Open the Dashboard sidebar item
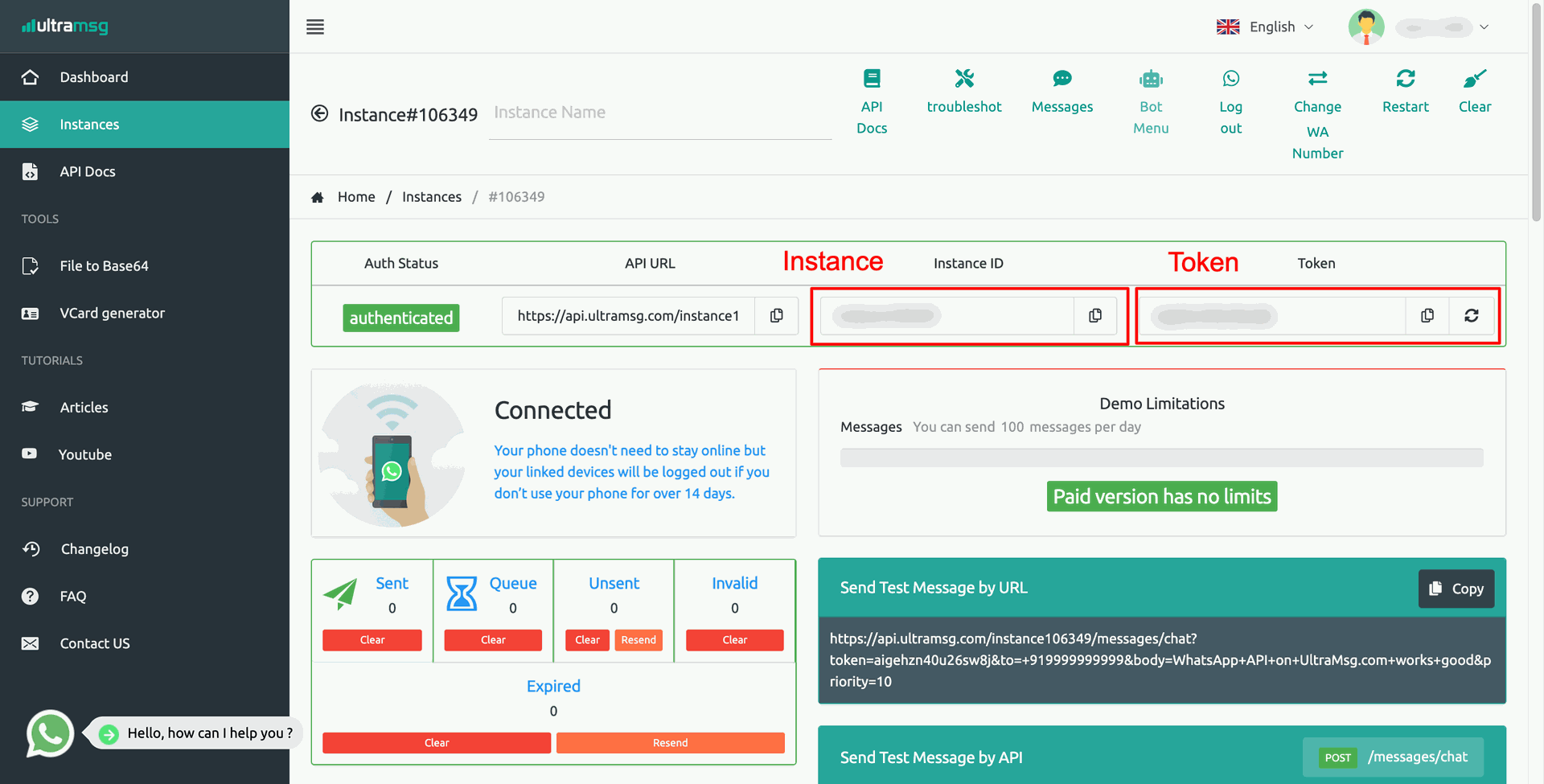 pos(94,77)
